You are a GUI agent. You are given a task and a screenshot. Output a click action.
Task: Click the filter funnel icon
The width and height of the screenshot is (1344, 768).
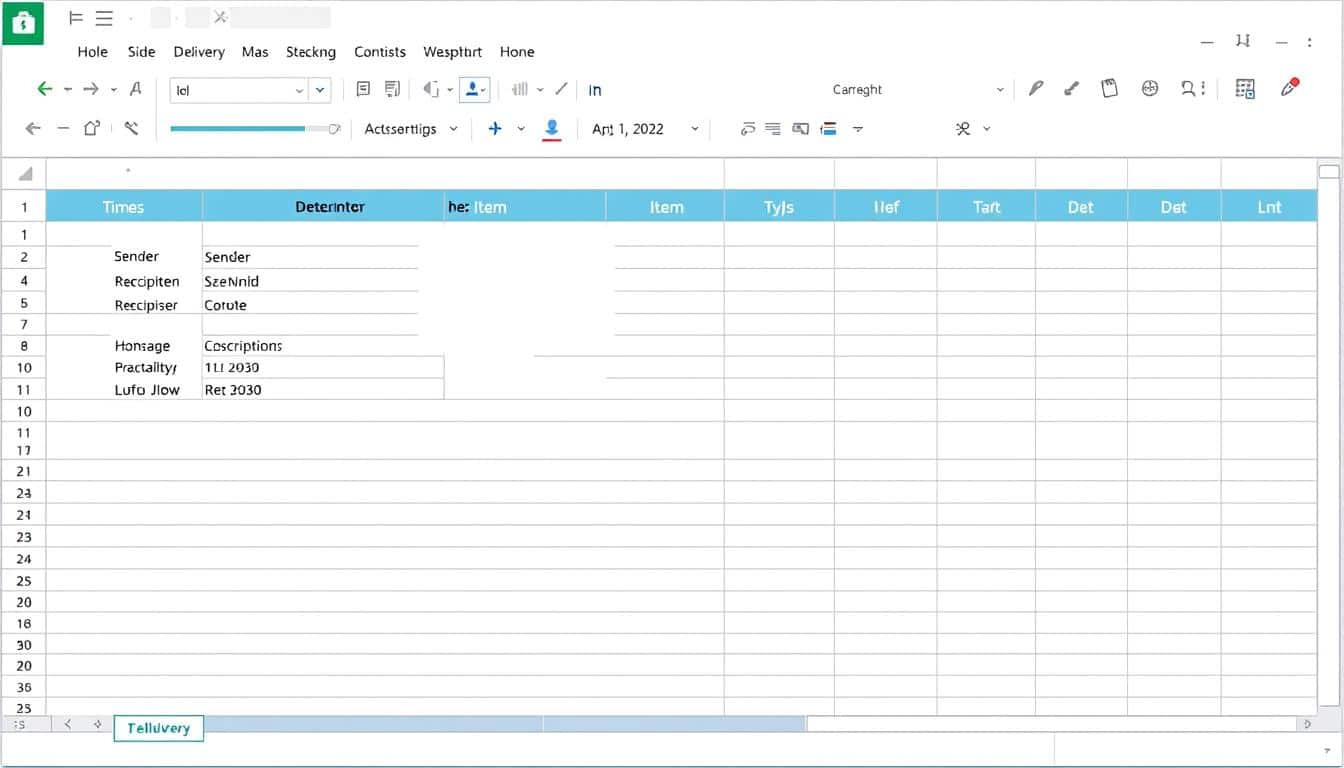point(857,129)
